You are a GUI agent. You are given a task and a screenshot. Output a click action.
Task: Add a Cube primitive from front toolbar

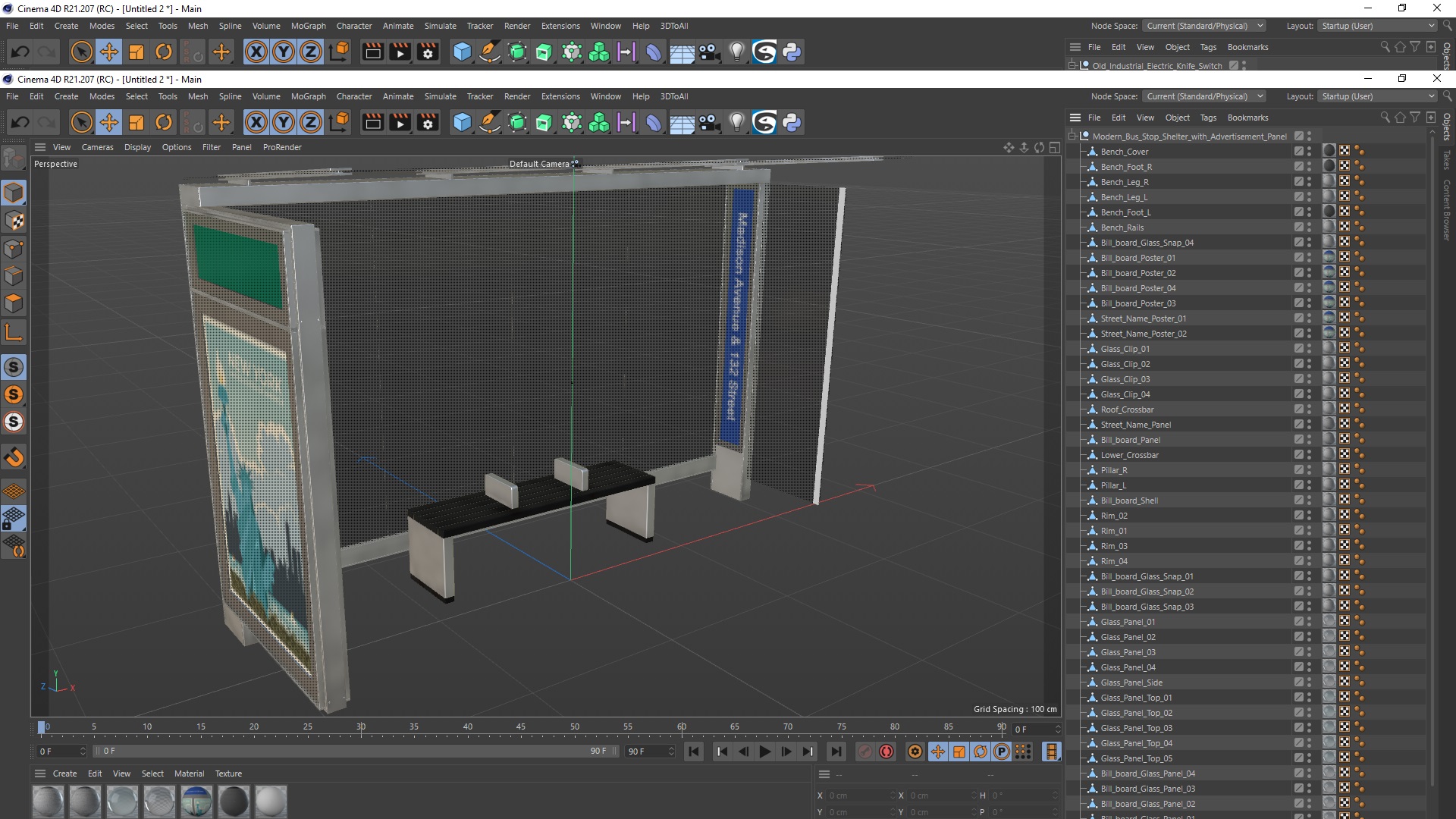click(462, 122)
